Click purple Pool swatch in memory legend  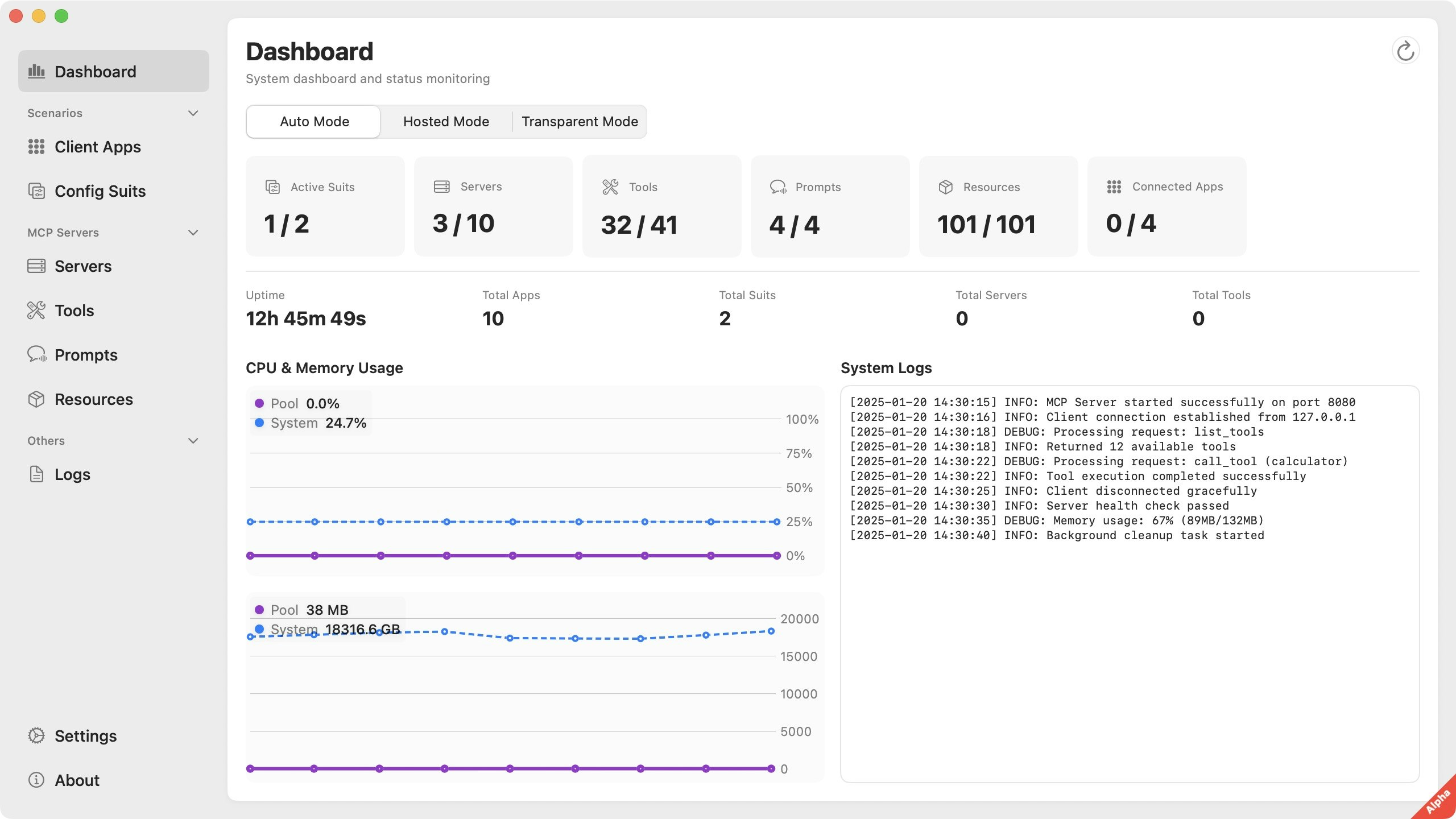coord(259,610)
